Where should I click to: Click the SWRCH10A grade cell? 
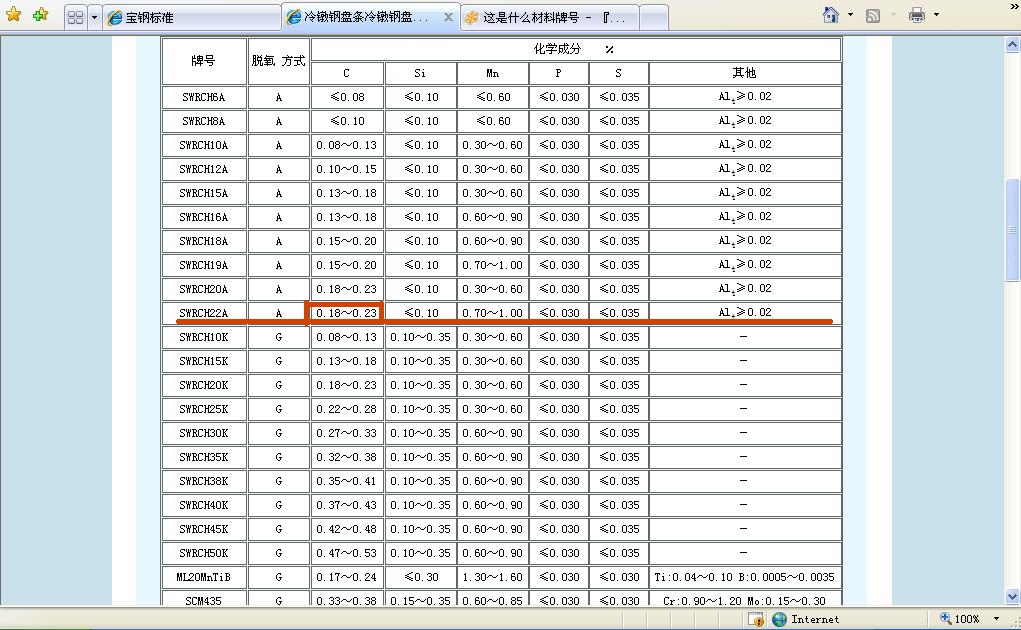tap(204, 145)
